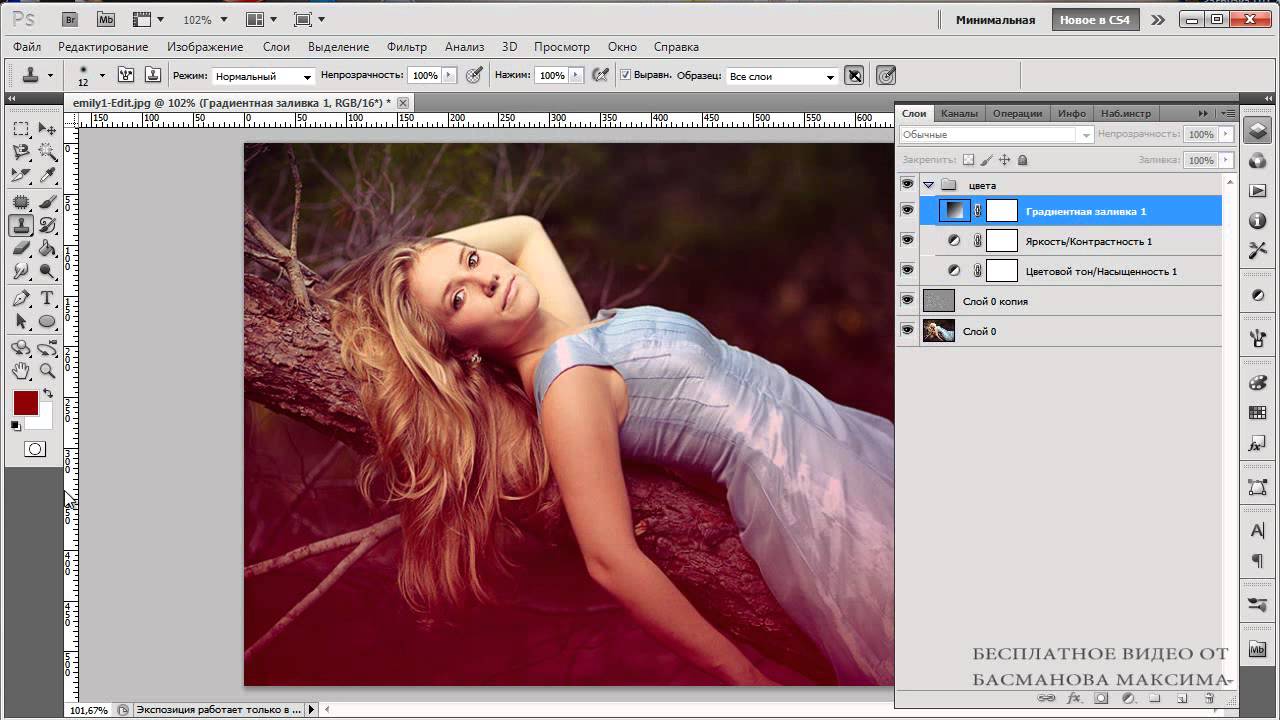Hide the Слой 0 layer

click(x=907, y=331)
